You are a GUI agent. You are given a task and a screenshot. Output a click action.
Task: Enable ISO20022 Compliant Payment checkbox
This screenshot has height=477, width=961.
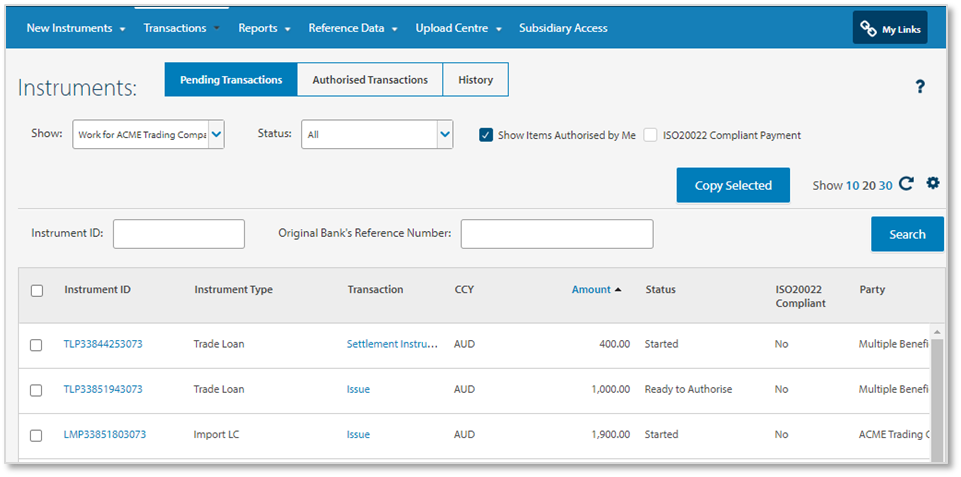pyautogui.click(x=651, y=135)
